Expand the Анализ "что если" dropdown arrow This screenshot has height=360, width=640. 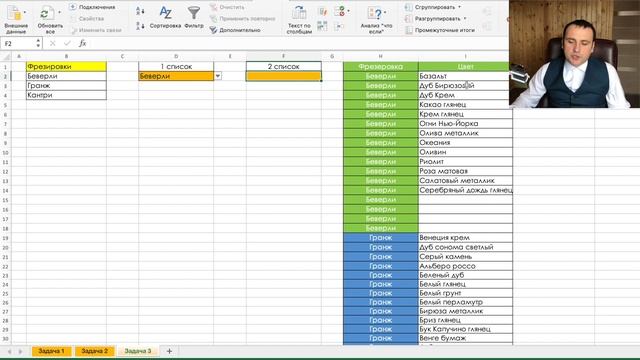click(x=385, y=13)
